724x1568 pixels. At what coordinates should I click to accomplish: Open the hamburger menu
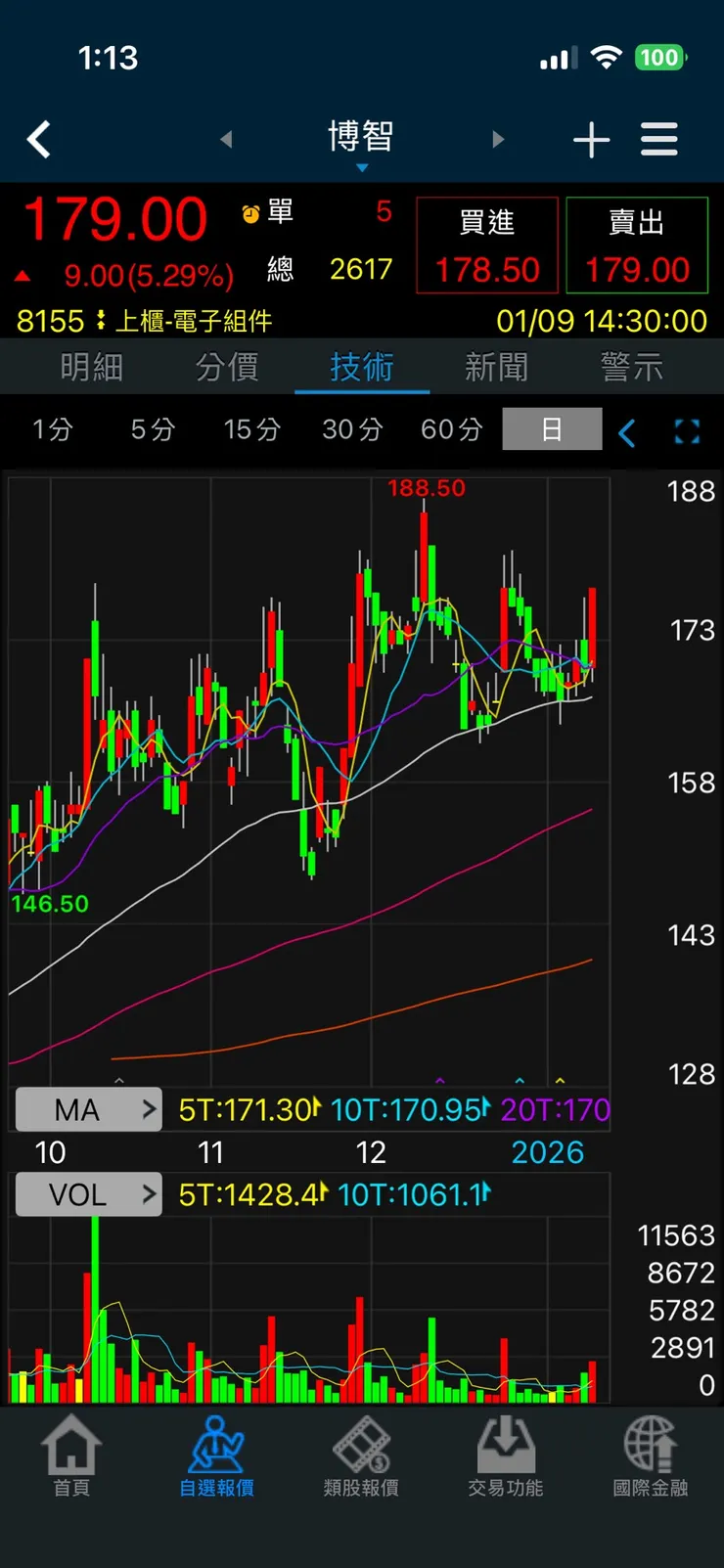click(659, 139)
